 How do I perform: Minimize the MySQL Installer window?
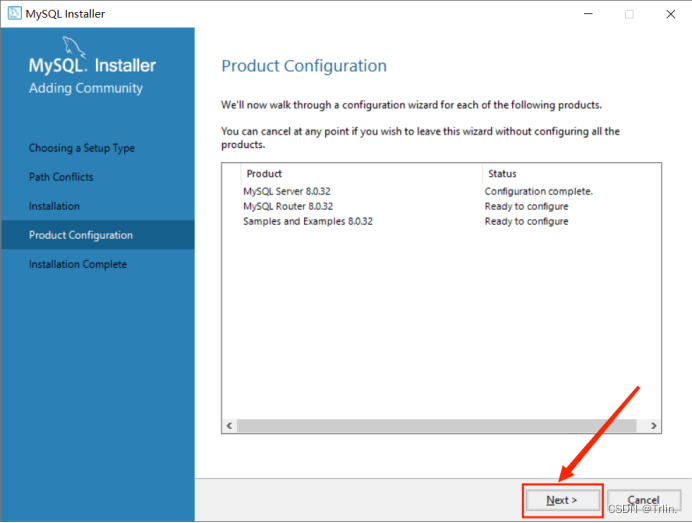pos(583,14)
